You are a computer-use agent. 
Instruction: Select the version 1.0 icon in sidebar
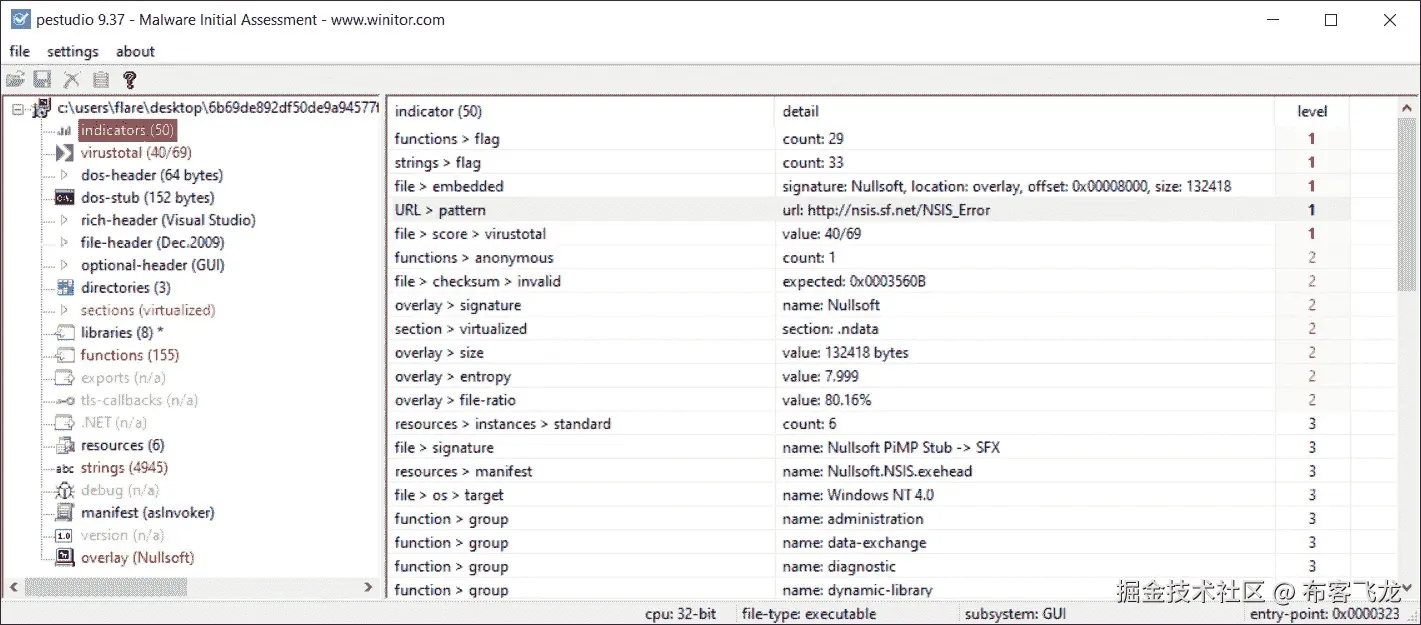[62, 535]
